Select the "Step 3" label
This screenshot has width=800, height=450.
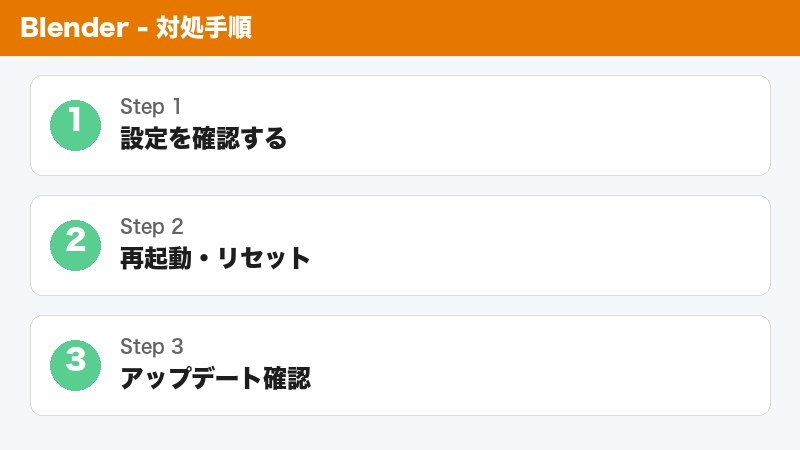point(151,347)
